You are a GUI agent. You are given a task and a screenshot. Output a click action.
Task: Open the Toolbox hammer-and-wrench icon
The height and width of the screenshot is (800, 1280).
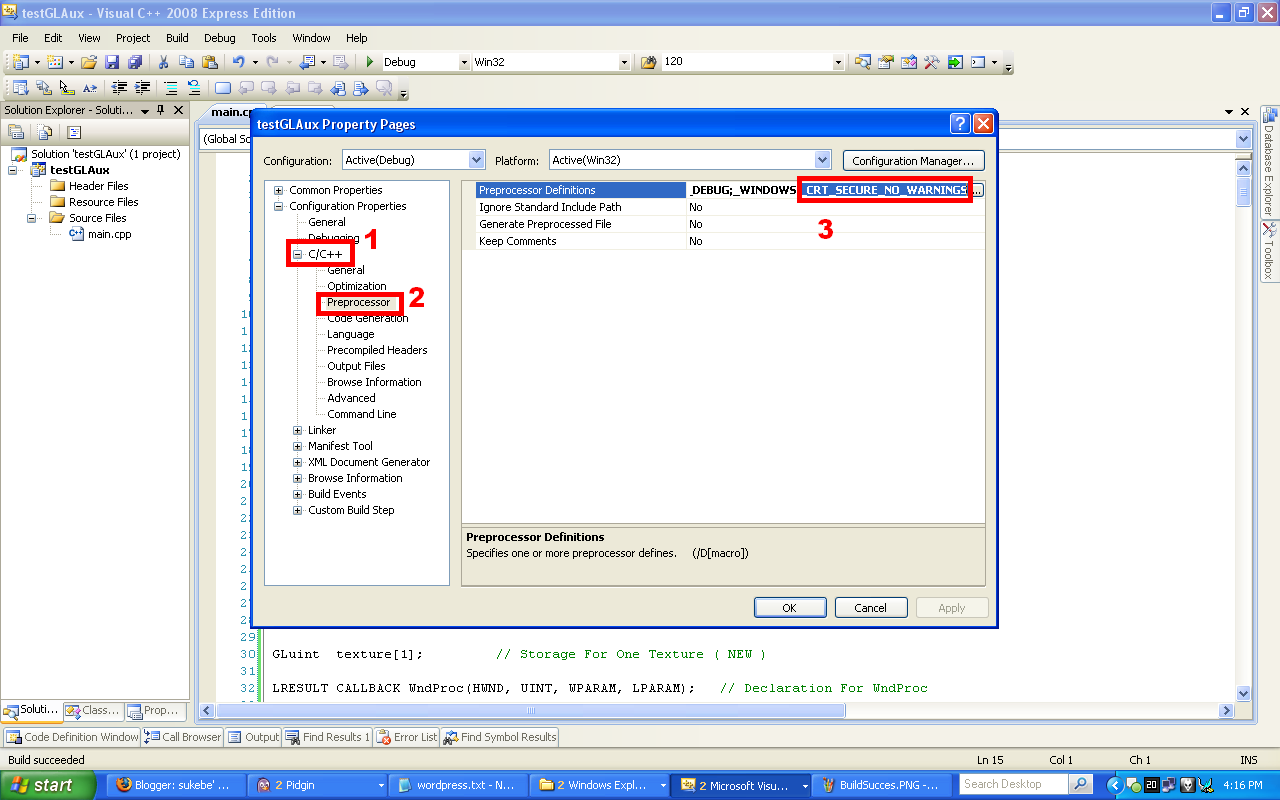(x=932, y=62)
